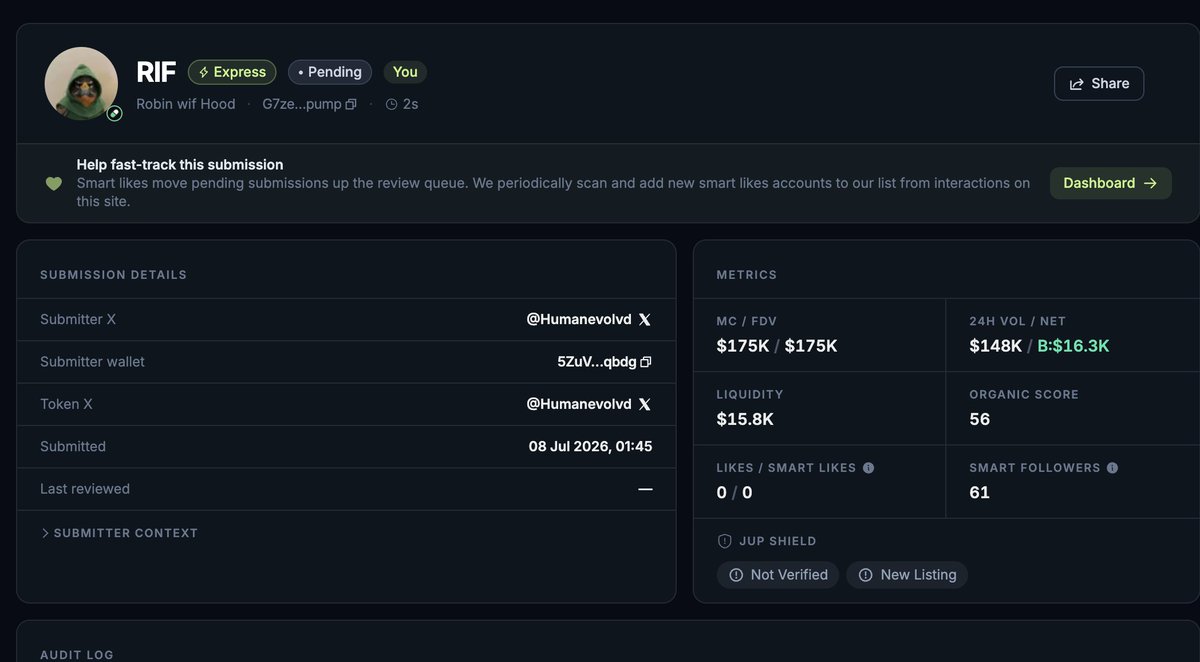The image size is (1200, 662).
Task: Click the Metrics heading
Action: [747, 275]
